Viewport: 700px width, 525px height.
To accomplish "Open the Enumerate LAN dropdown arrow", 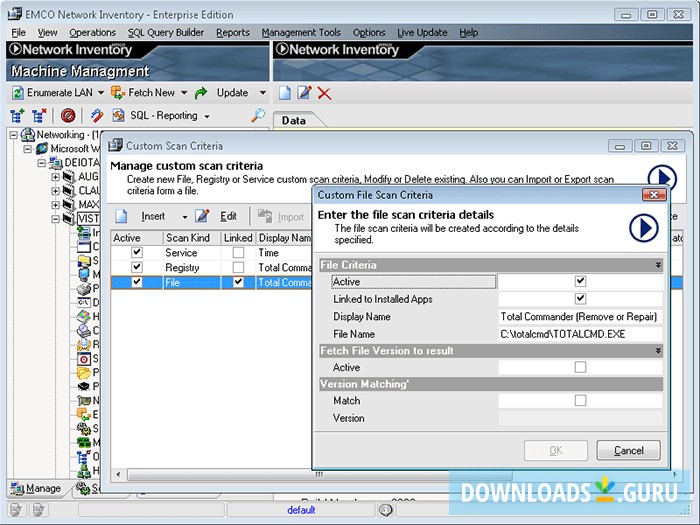I will pos(101,93).
